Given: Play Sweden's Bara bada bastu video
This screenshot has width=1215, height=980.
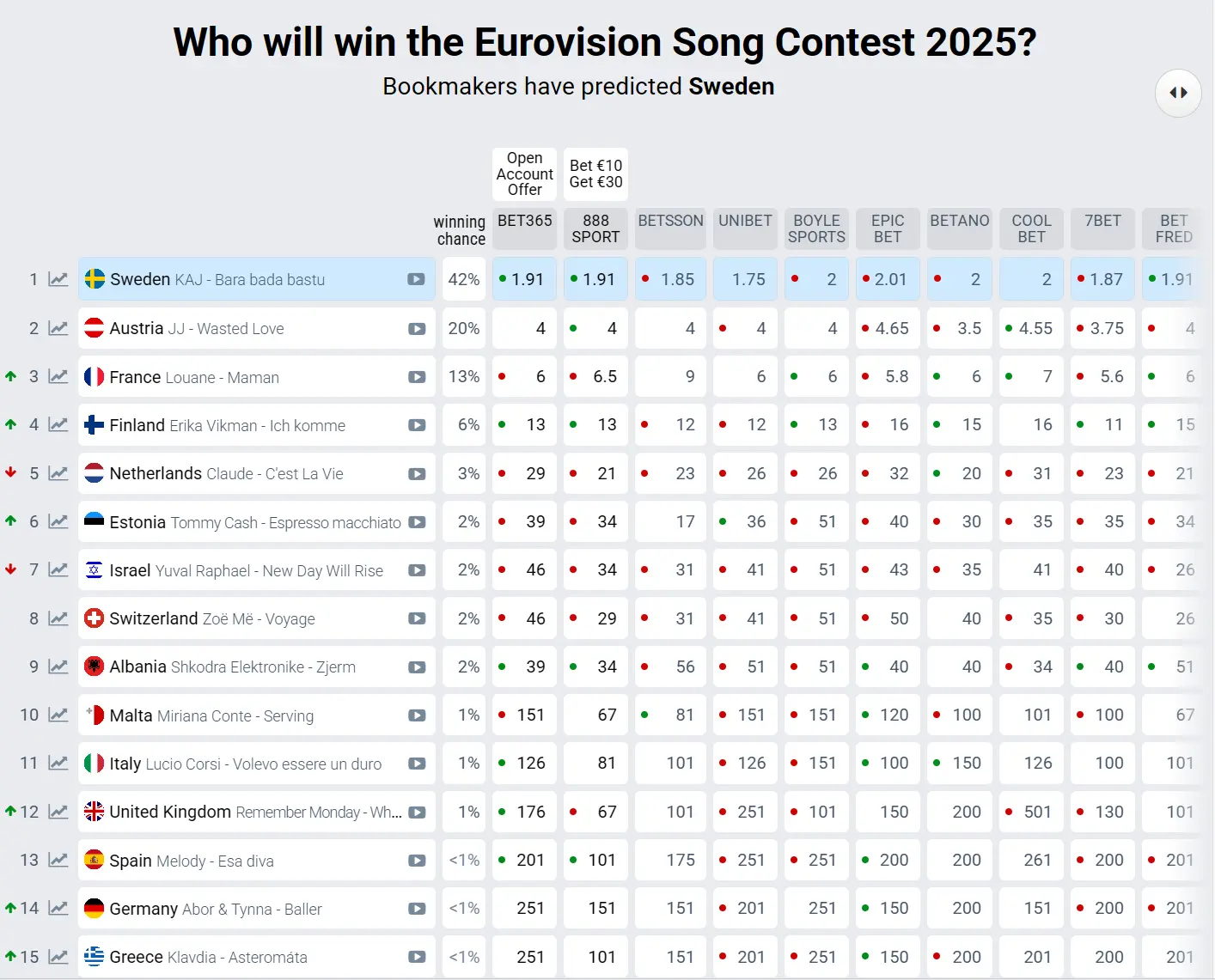Looking at the screenshot, I should 416,279.
